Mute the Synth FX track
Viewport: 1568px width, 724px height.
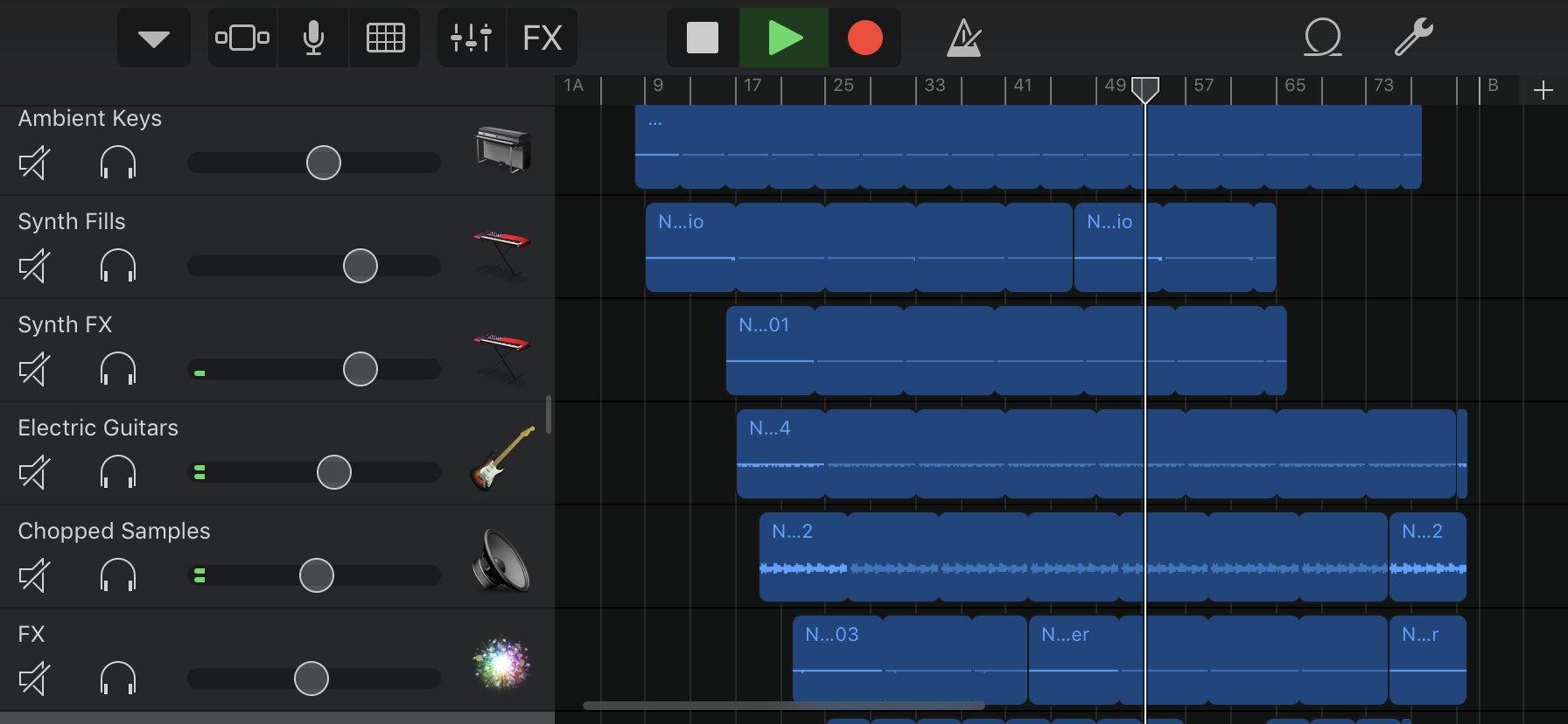coord(34,369)
